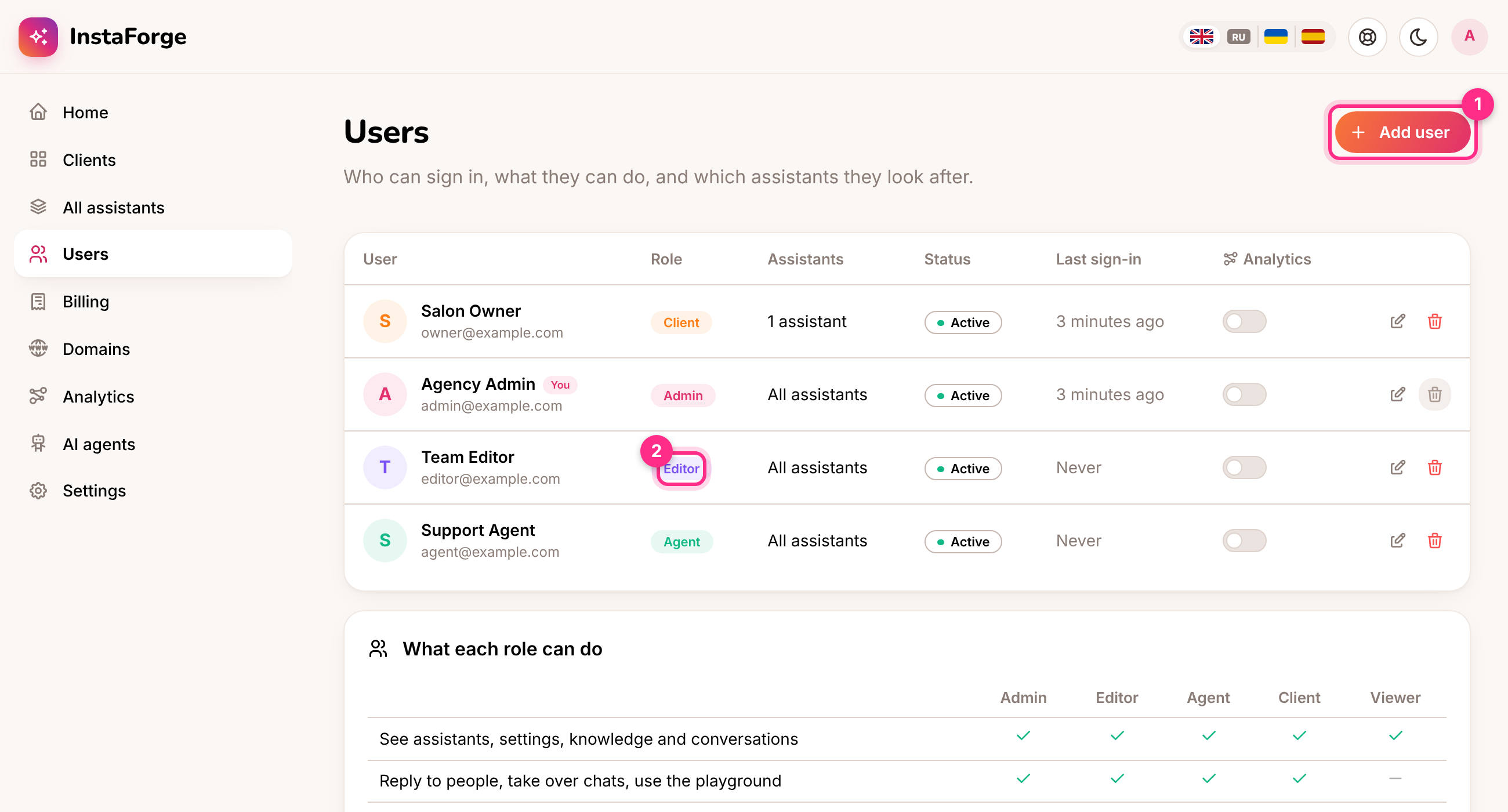Click the Salon Owner avatar
The image size is (1508, 812).
(x=385, y=321)
